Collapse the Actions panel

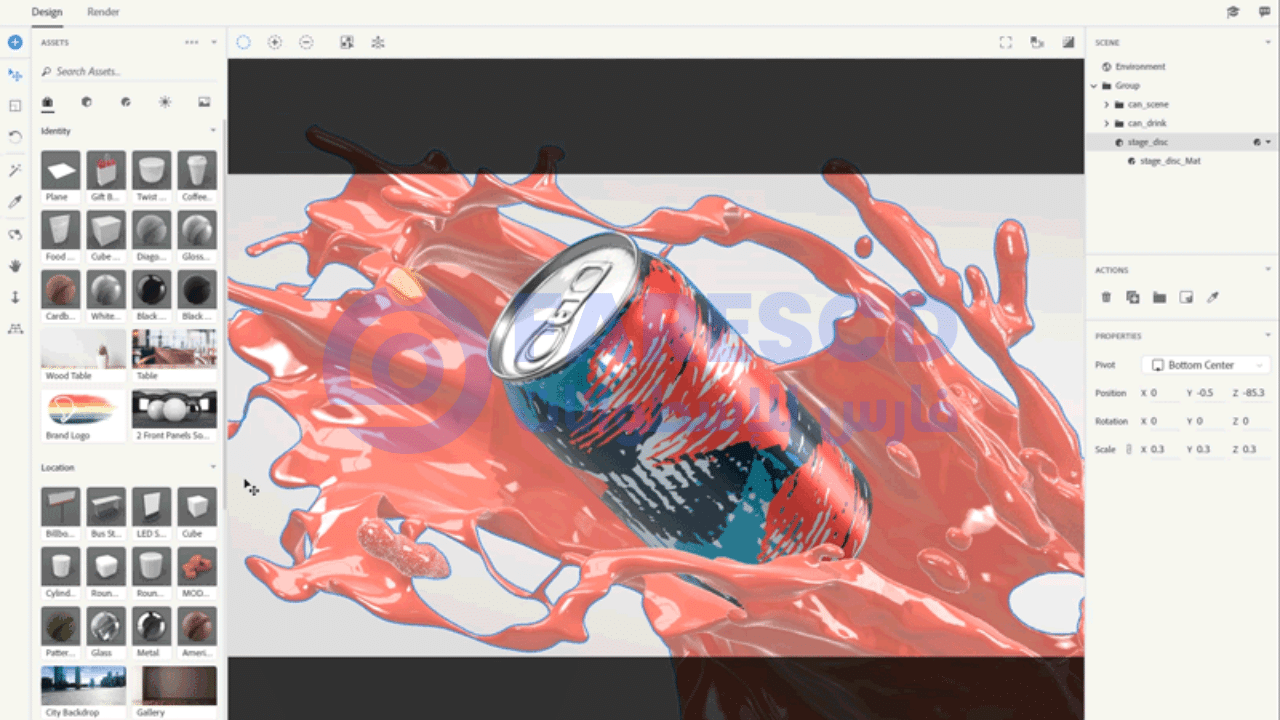[1268, 270]
